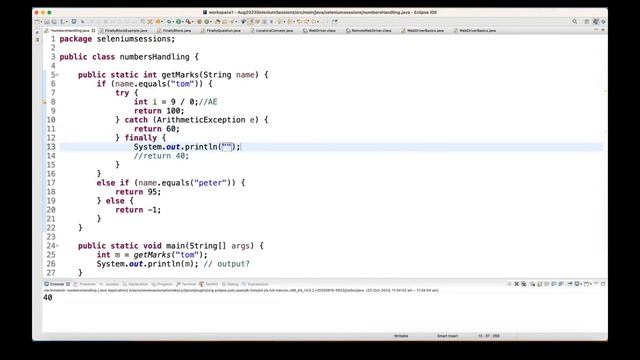Click the Smart Insert status bar entry
Image resolution: width=640 pixels, height=360 pixels.
(447, 336)
